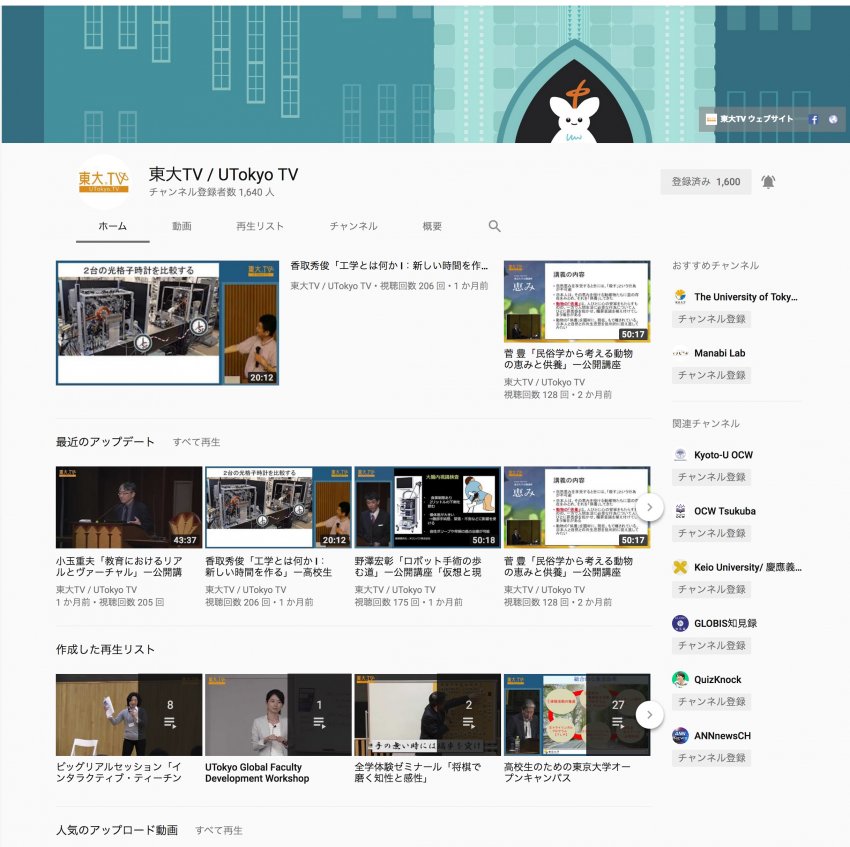
Task: Open the 27-video 高校生のための東京大学 playlist thumbnail
Action: click(x=577, y=715)
